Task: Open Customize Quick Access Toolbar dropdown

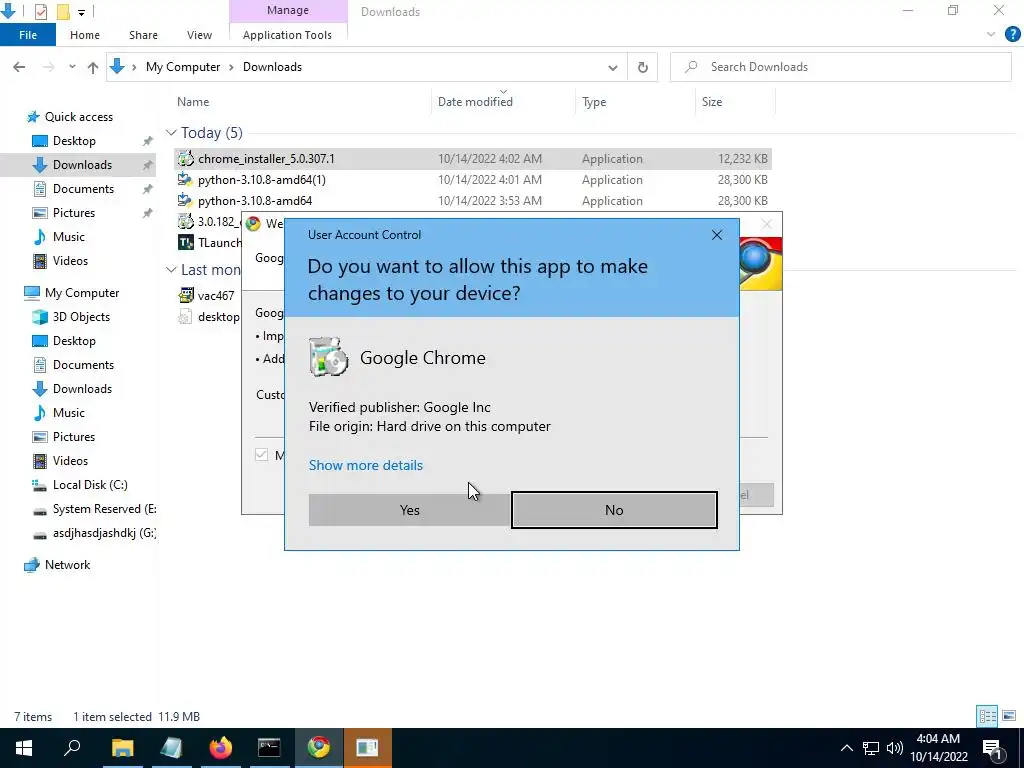Action: point(81,12)
